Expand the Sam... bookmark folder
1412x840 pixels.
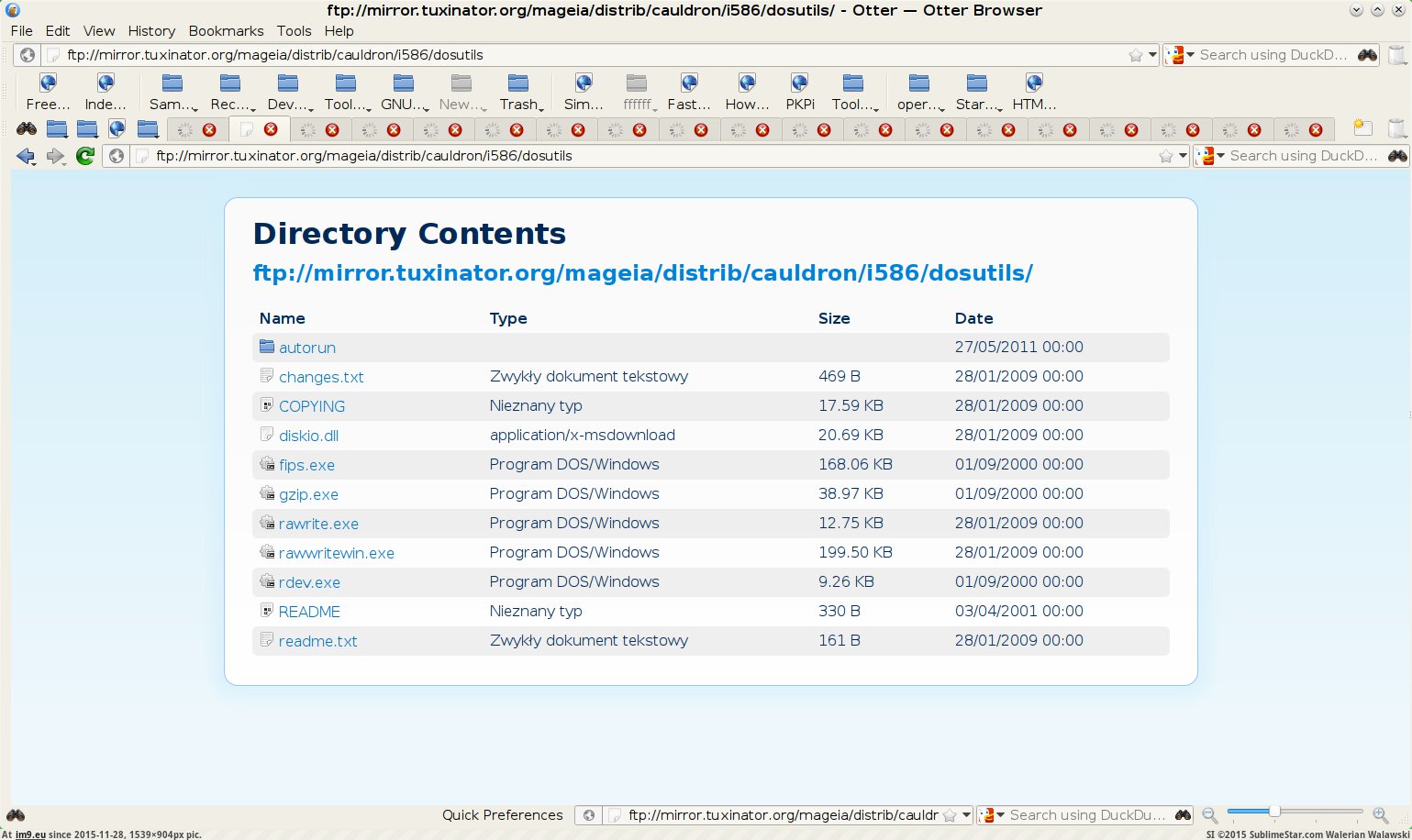[x=172, y=93]
